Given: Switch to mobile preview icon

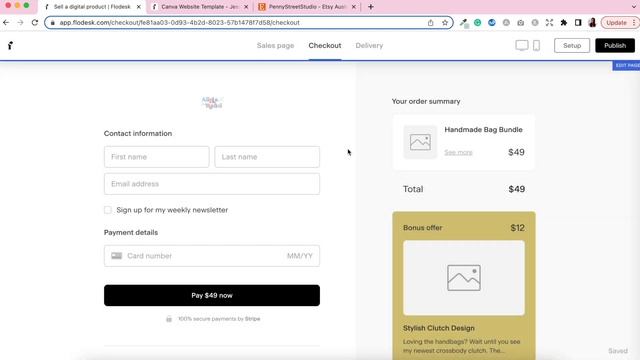Looking at the screenshot, I should click(x=536, y=45).
